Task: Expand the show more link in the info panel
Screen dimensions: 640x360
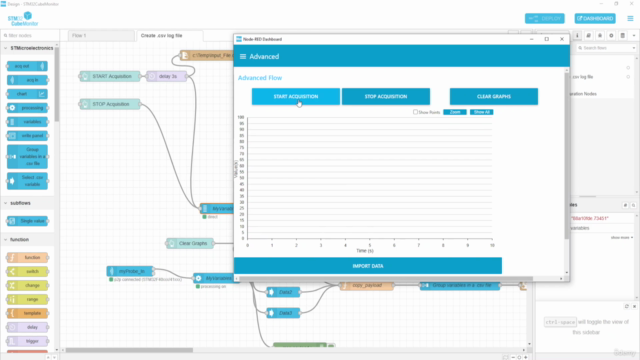Action: coord(622,238)
